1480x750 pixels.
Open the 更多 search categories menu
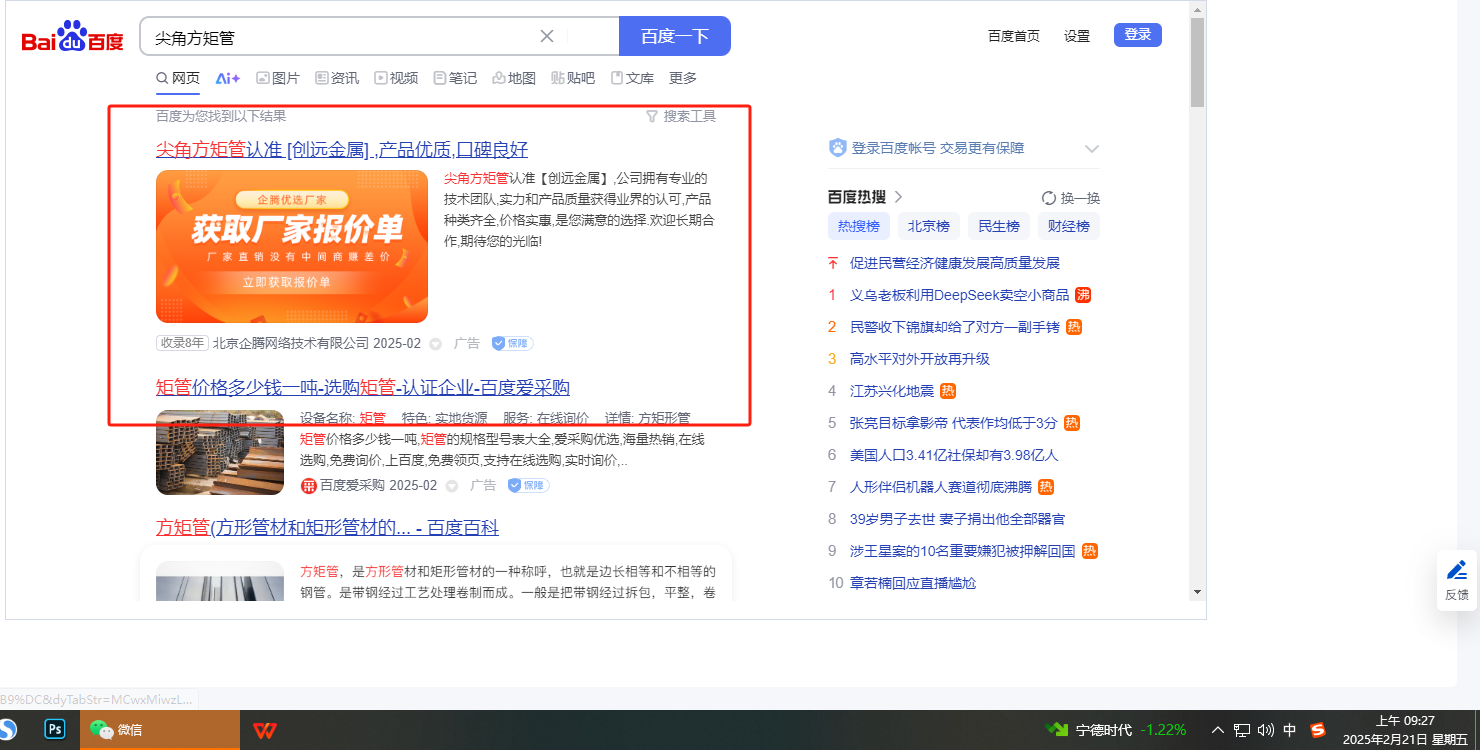point(683,78)
